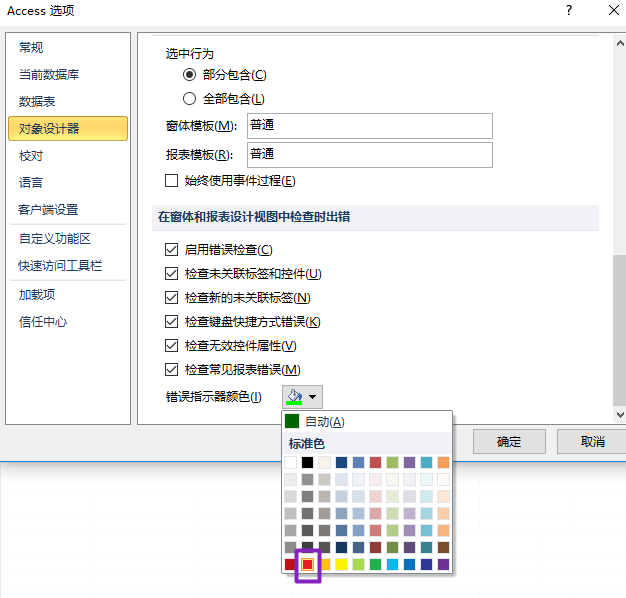Confirm with the 确定 button
This screenshot has height=598, width=626.
coord(509,442)
